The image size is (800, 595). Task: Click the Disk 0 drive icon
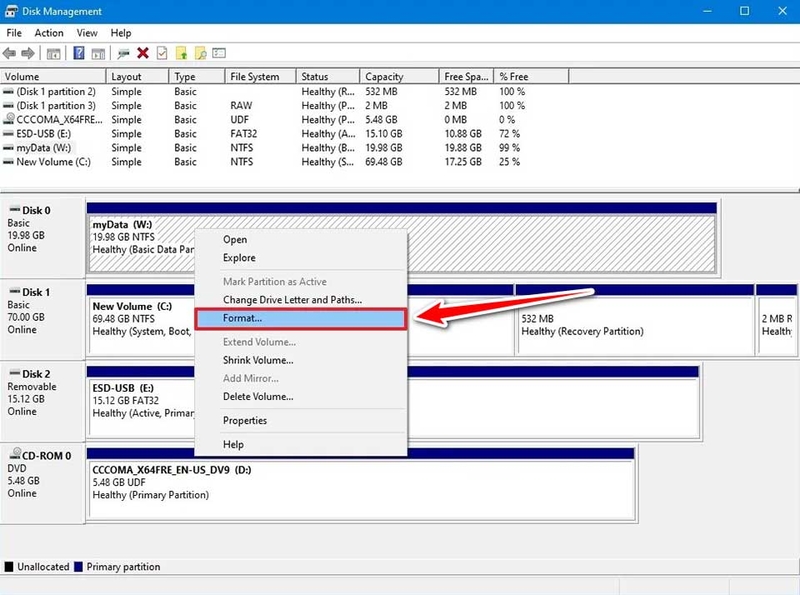click(14, 210)
